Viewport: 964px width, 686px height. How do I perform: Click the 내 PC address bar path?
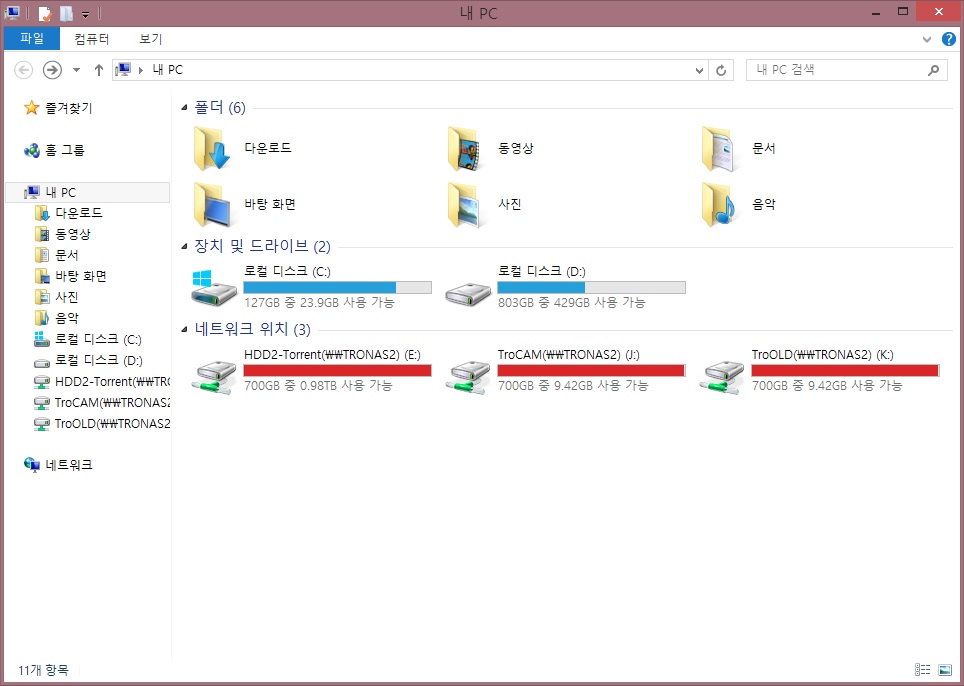(168, 70)
